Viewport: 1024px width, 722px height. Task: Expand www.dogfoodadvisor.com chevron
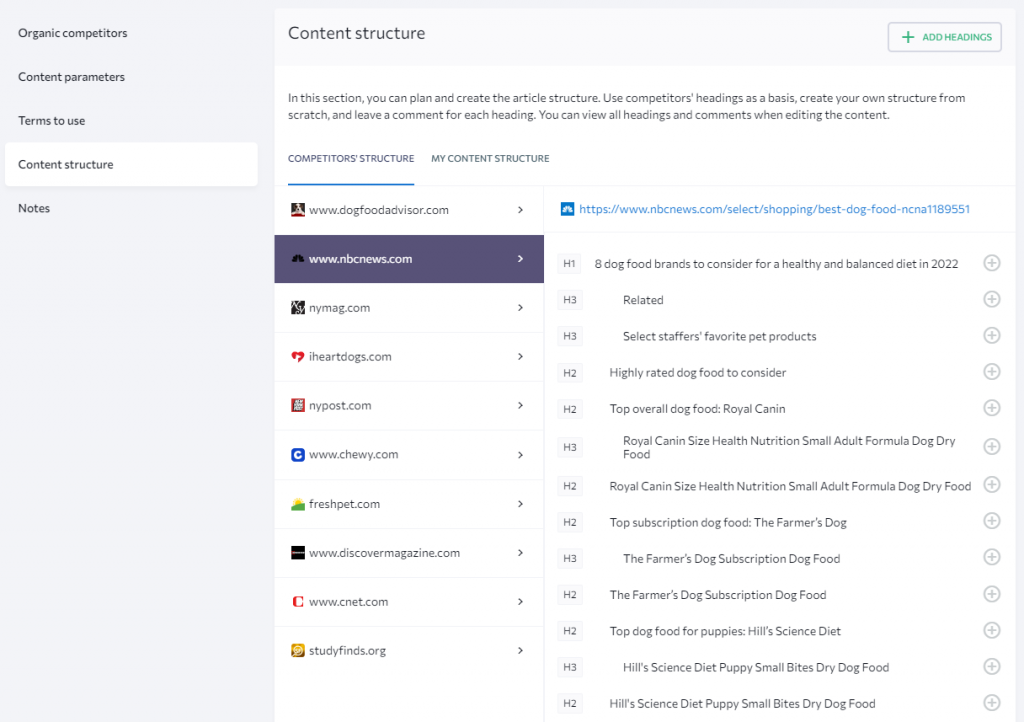coord(520,210)
